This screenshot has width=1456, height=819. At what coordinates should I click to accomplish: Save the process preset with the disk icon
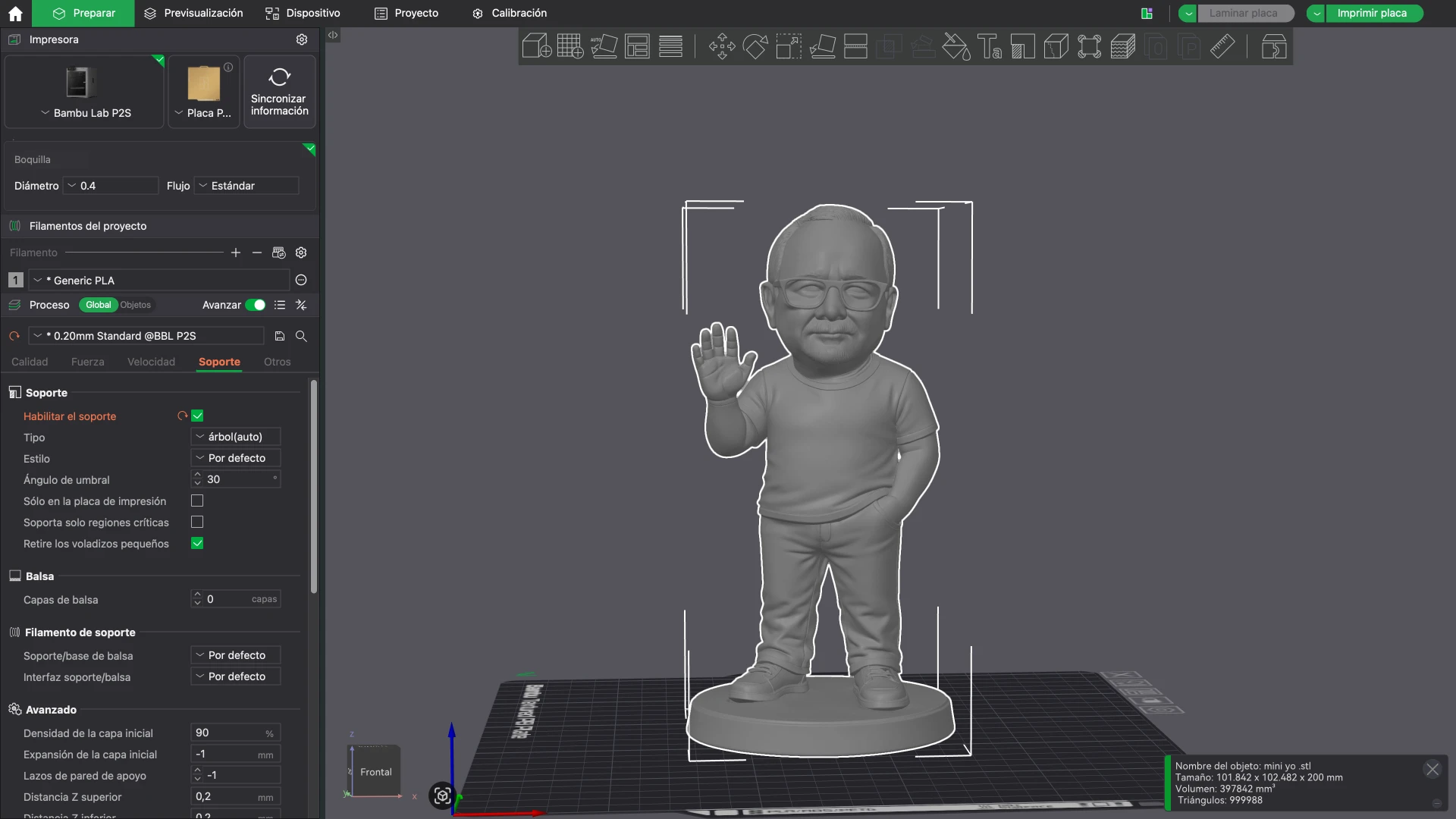coord(280,336)
